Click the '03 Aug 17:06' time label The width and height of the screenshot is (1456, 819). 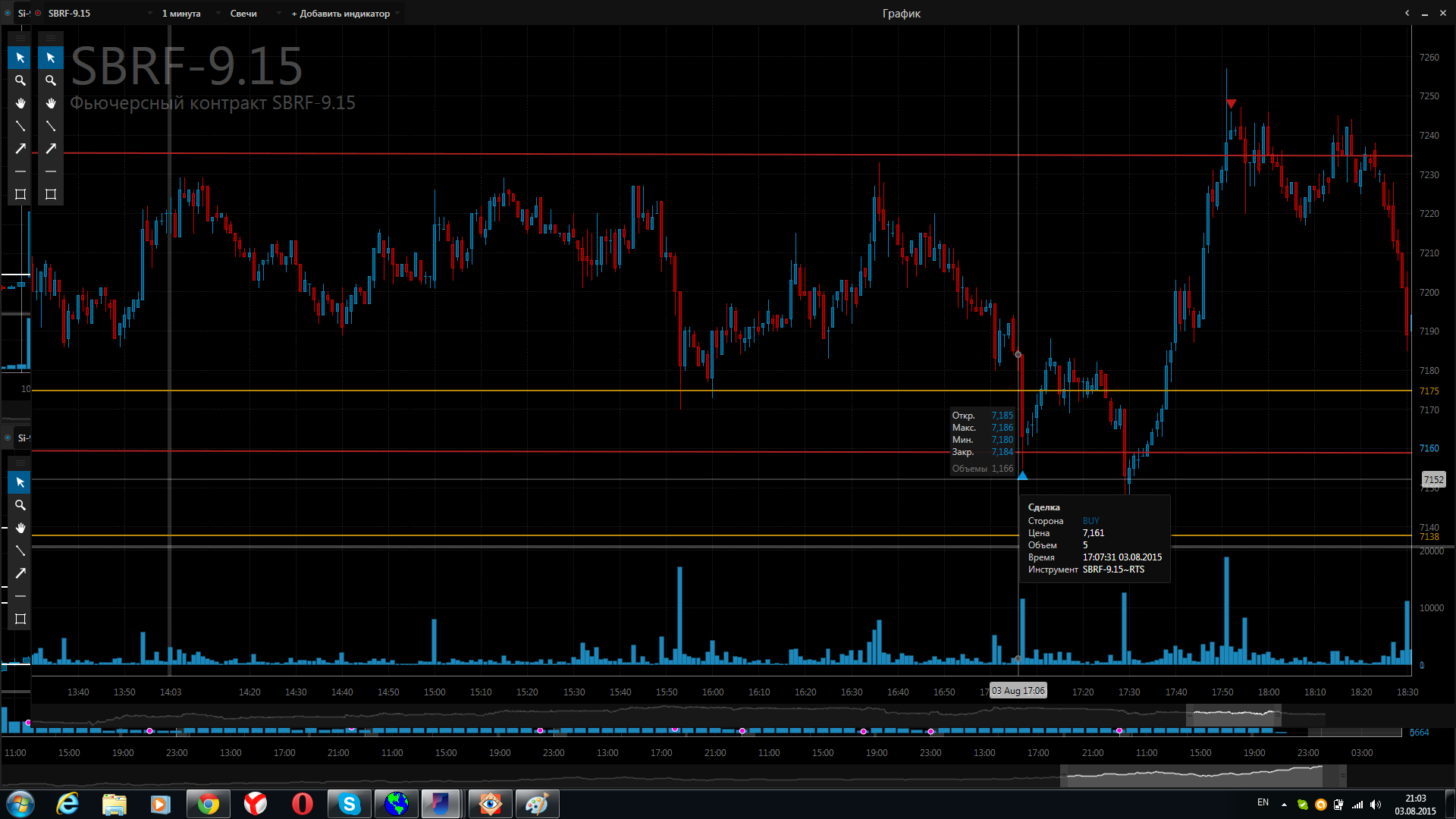pos(1018,691)
